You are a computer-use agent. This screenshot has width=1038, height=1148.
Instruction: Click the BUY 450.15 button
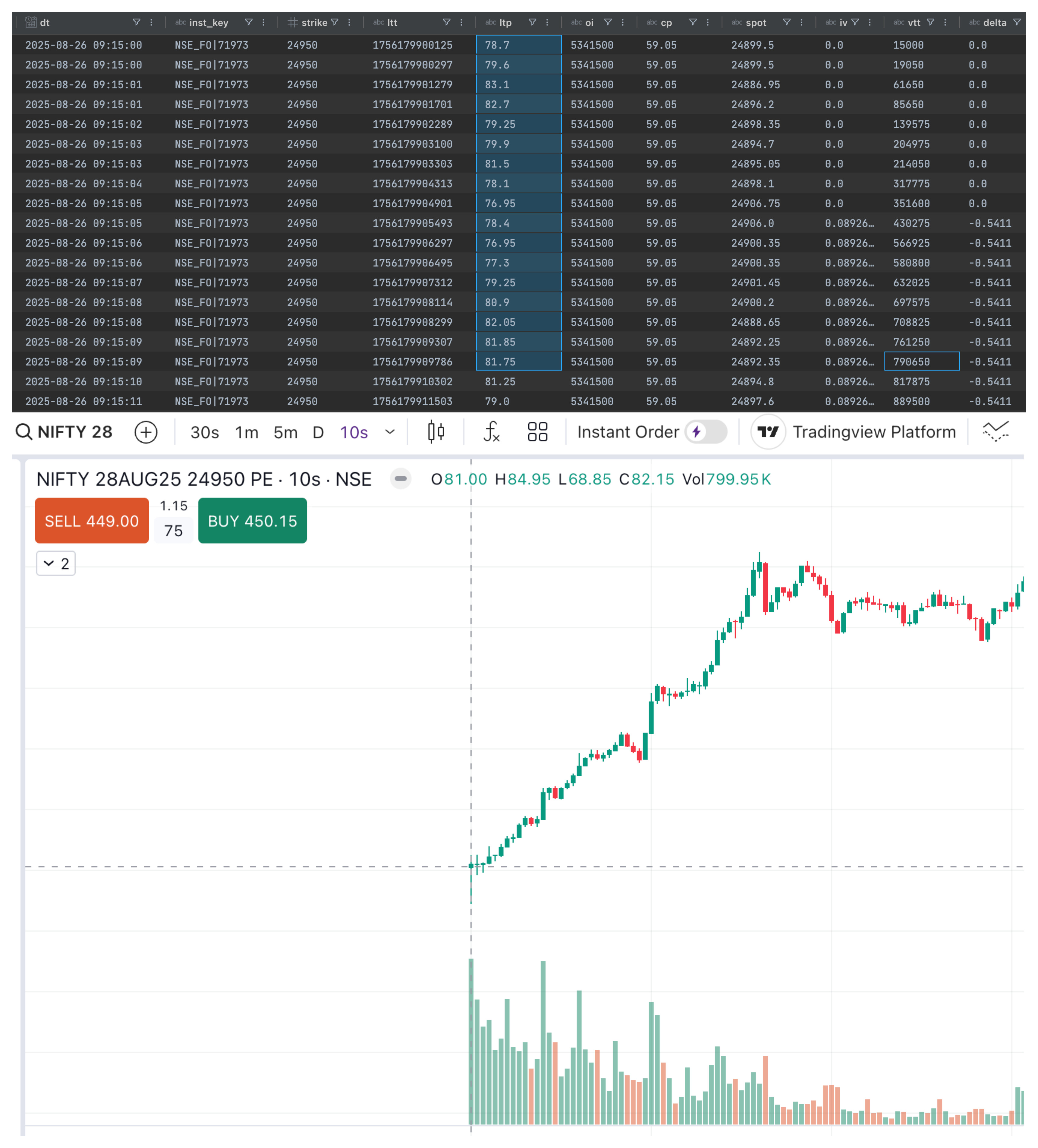[x=252, y=520]
